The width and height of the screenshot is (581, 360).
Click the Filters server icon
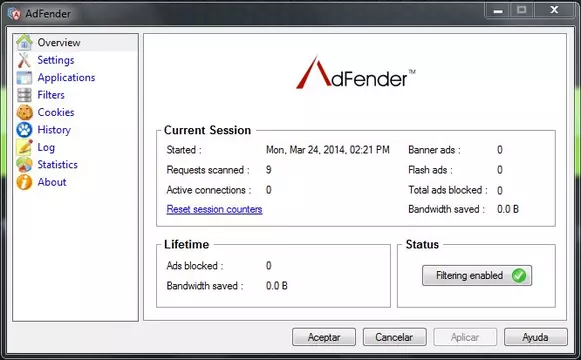[24, 95]
